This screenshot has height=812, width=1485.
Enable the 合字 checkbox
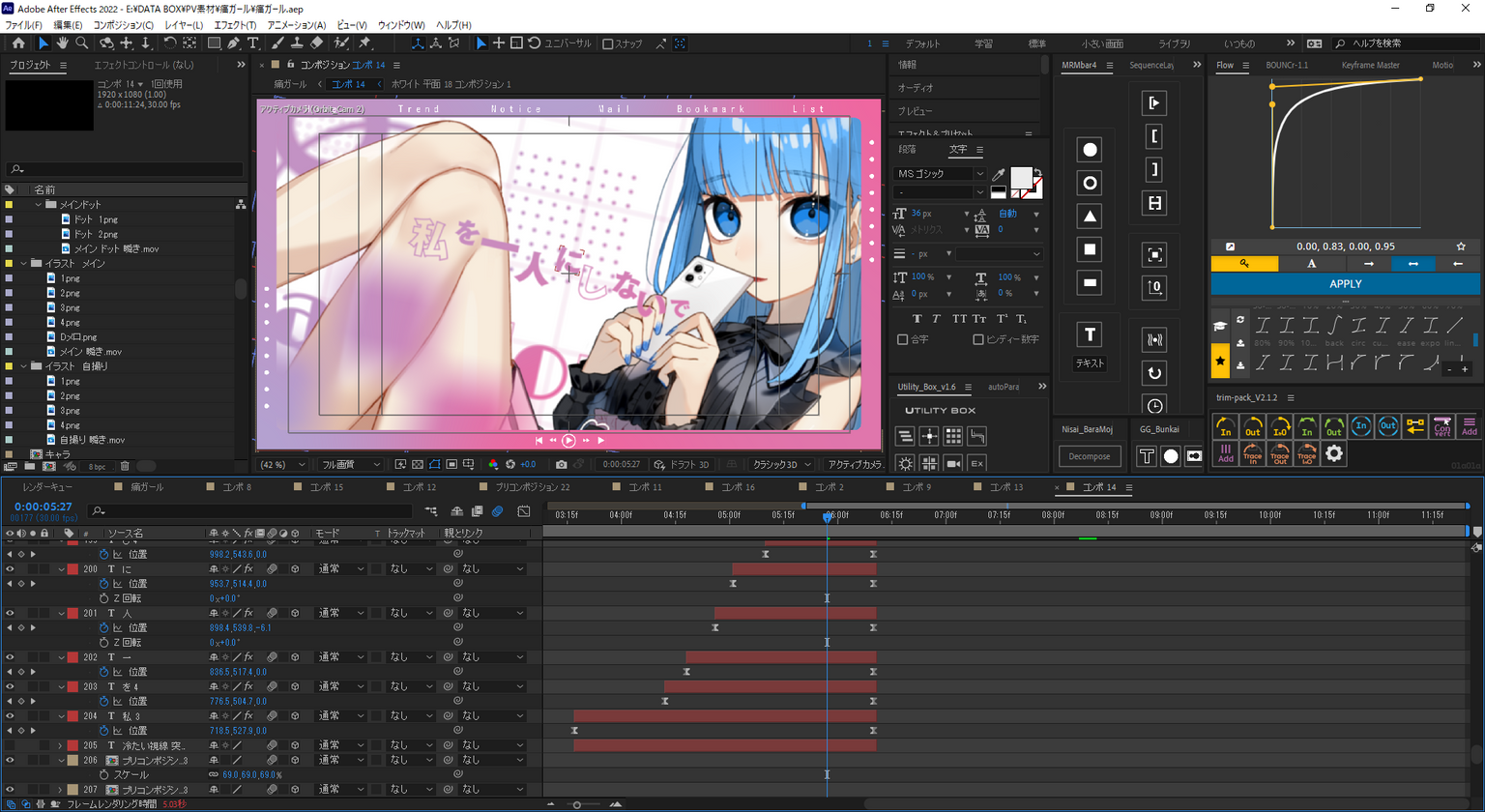[903, 339]
